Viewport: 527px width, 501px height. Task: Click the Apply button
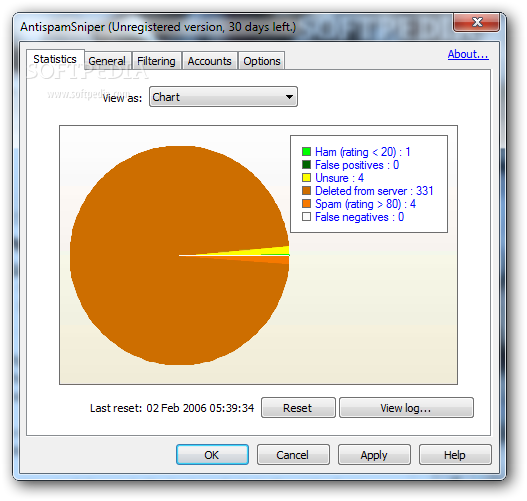pyautogui.click(x=374, y=455)
